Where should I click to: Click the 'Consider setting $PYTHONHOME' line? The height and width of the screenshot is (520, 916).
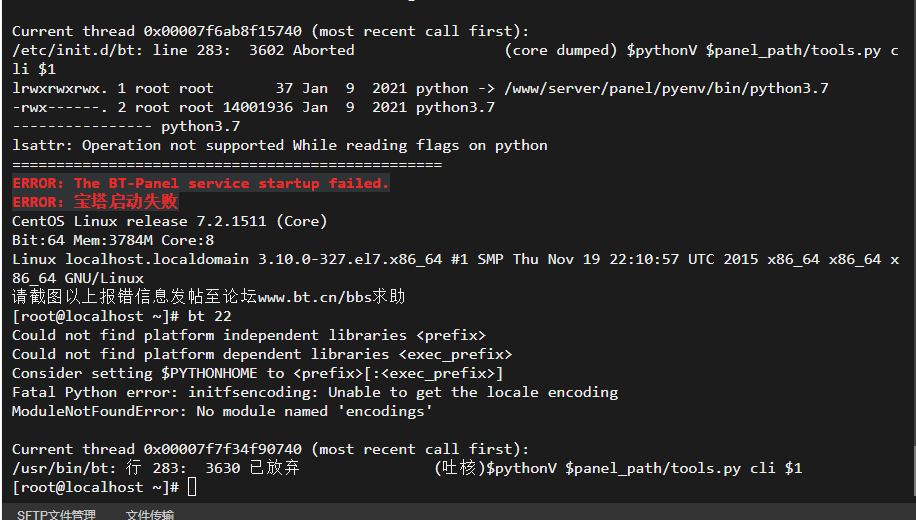(x=258, y=373)
